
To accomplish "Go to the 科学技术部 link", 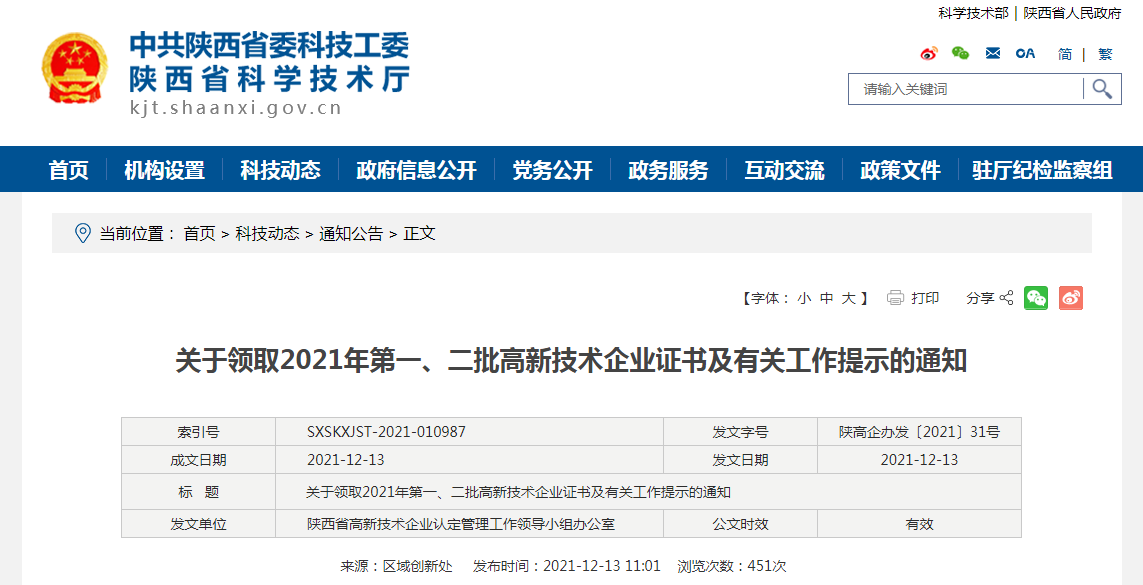I will pos(973,13).
